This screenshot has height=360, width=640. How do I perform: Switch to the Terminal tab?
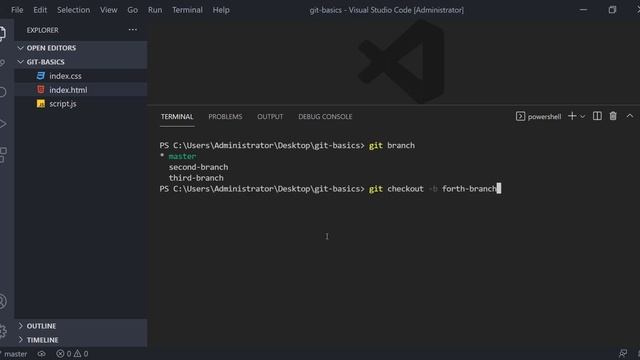177,117
